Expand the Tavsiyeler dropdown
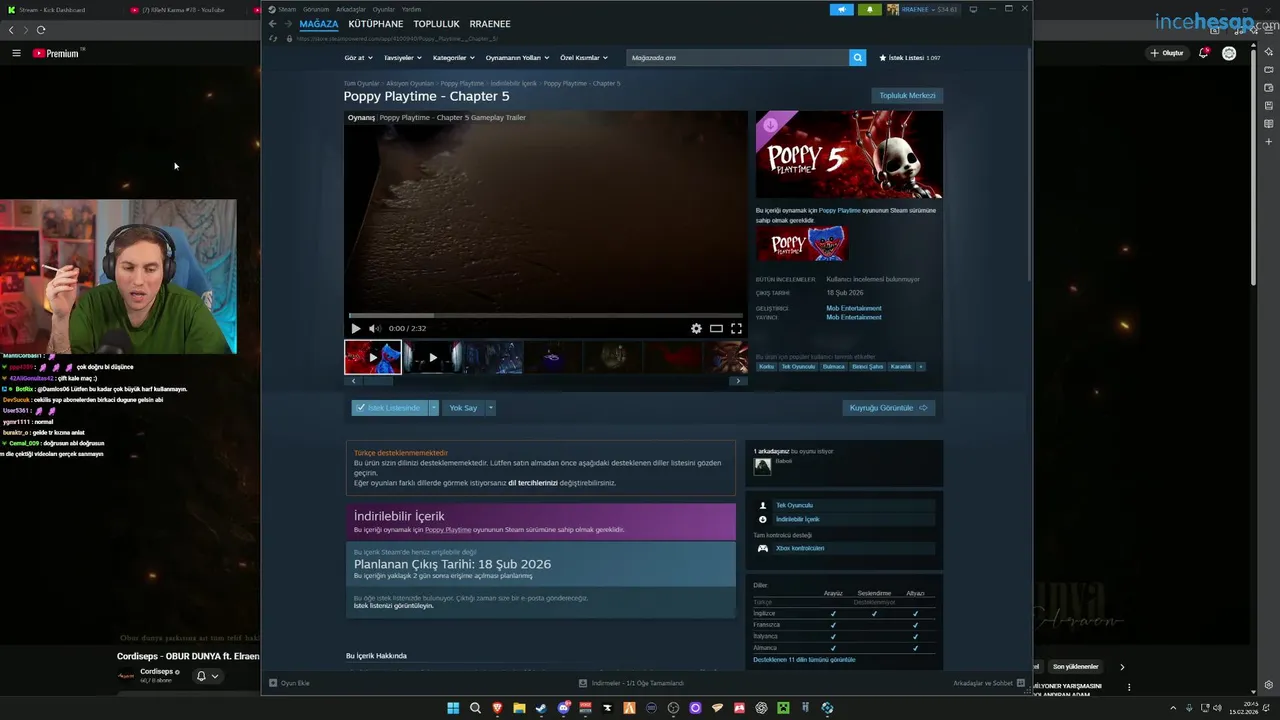 402,58
